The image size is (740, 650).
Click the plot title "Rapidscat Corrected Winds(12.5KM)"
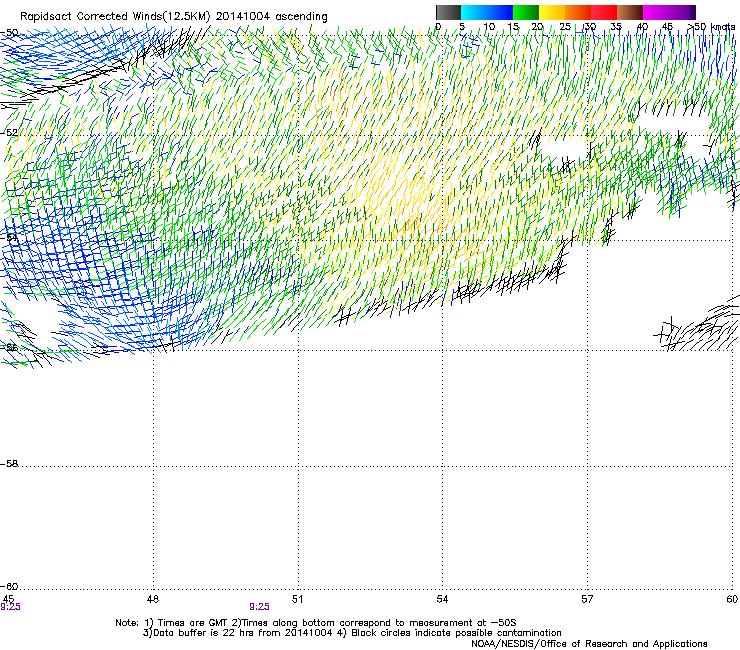(115, 16)
